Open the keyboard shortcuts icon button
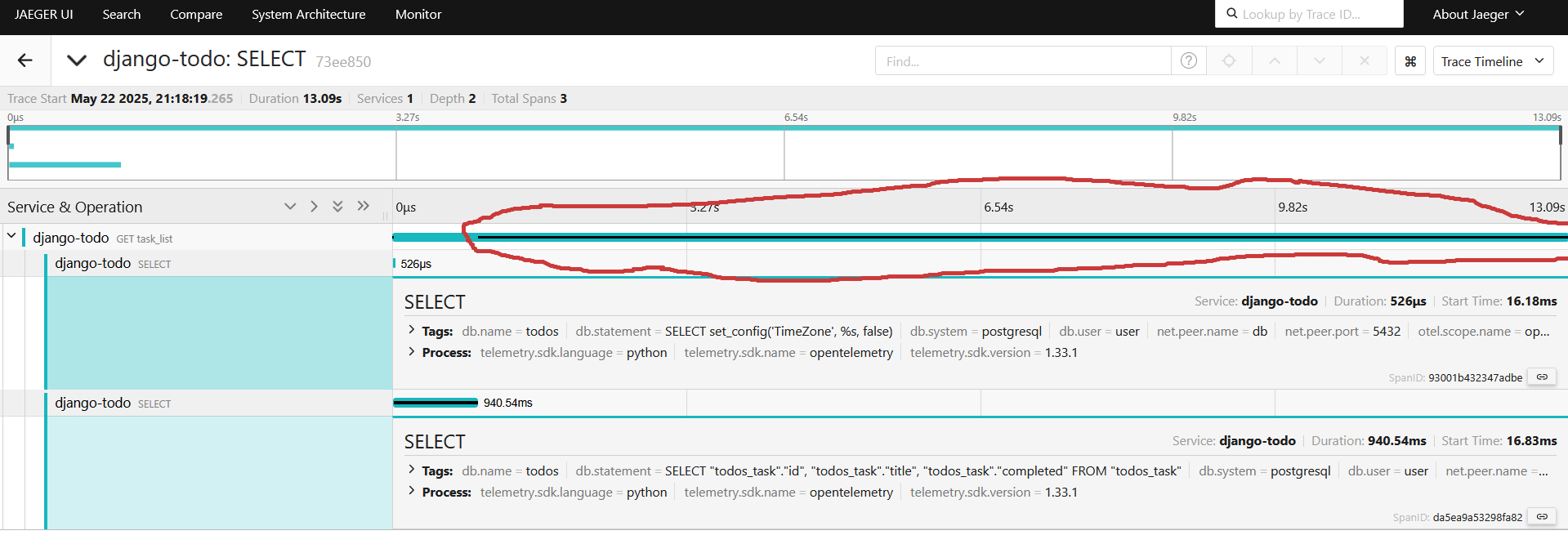This screenshot has height=544, width=1568. 1410,61
